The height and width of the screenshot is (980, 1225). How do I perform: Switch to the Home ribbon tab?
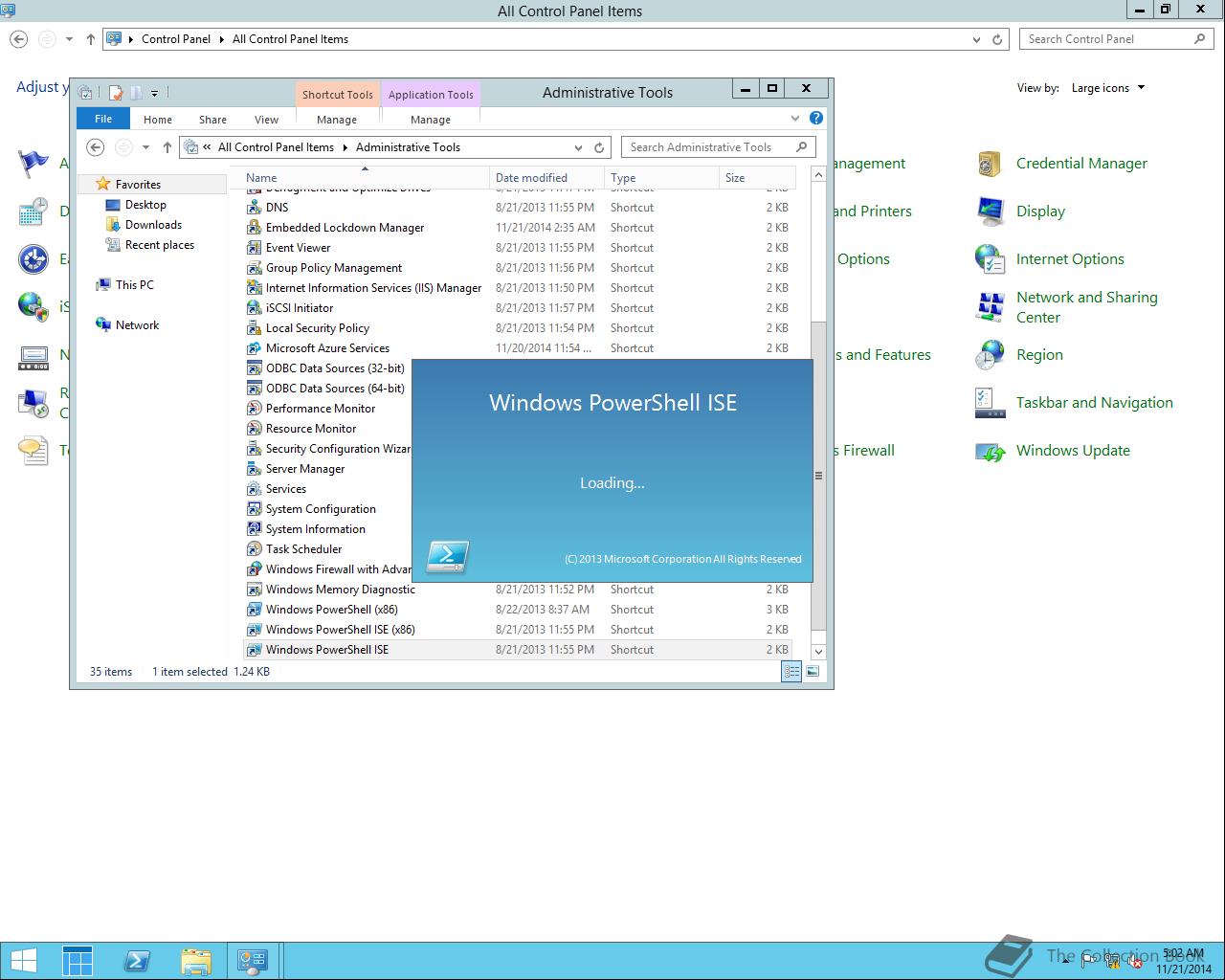click(158, 120)
